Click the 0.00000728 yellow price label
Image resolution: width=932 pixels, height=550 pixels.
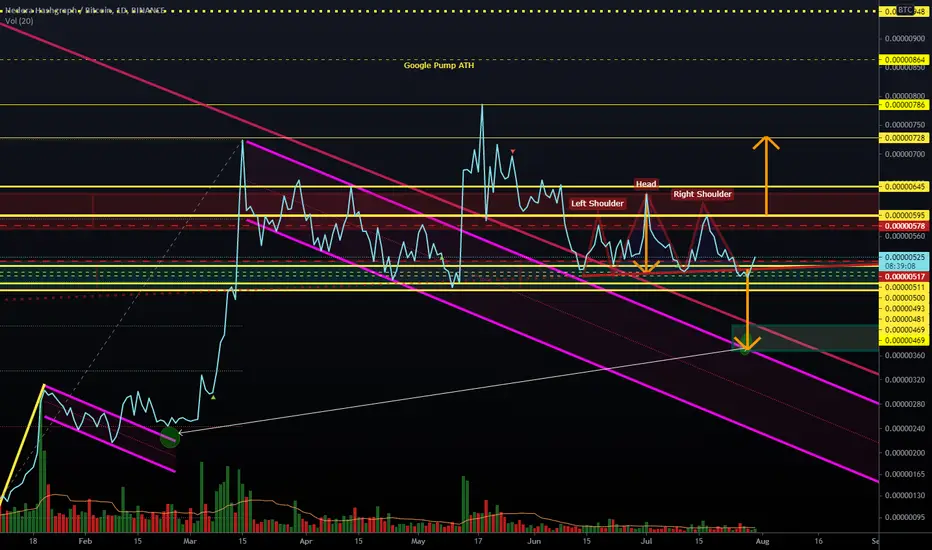pyautogui.click(x=904, y=137)
